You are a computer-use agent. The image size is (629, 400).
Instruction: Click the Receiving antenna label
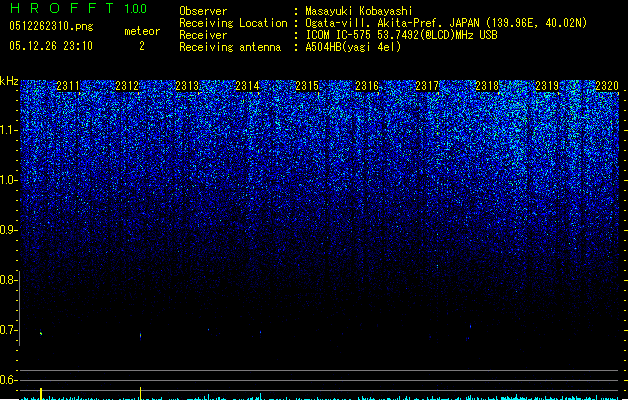pos(230,47)
